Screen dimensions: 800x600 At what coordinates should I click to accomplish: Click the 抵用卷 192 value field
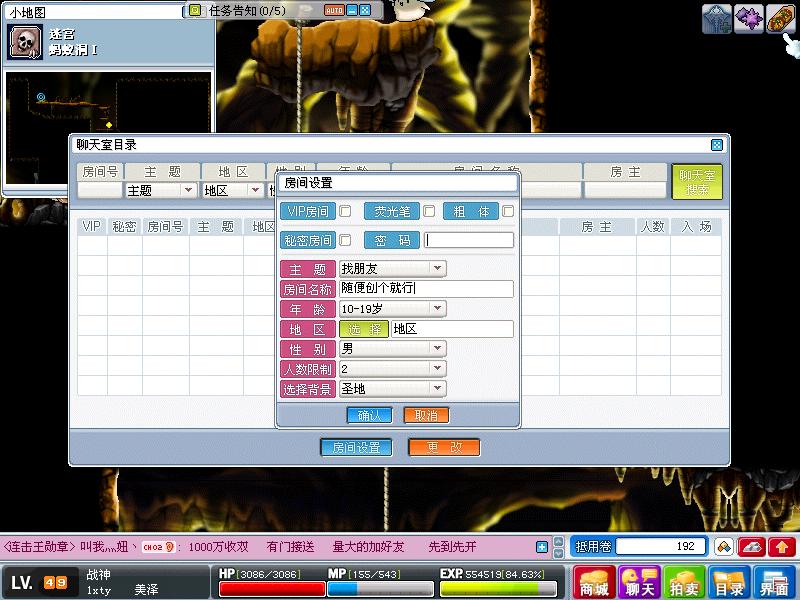click(x=661, y=546)
